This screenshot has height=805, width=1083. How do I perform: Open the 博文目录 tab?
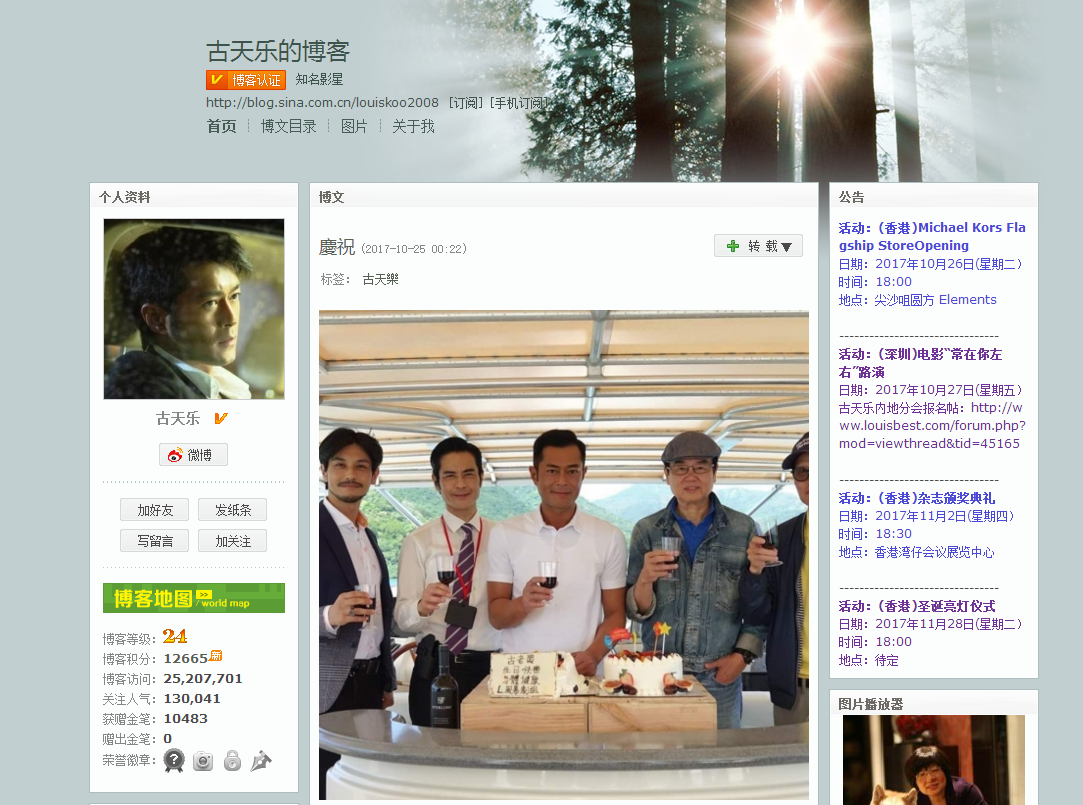pyautogui.click(x=288, y=126)
